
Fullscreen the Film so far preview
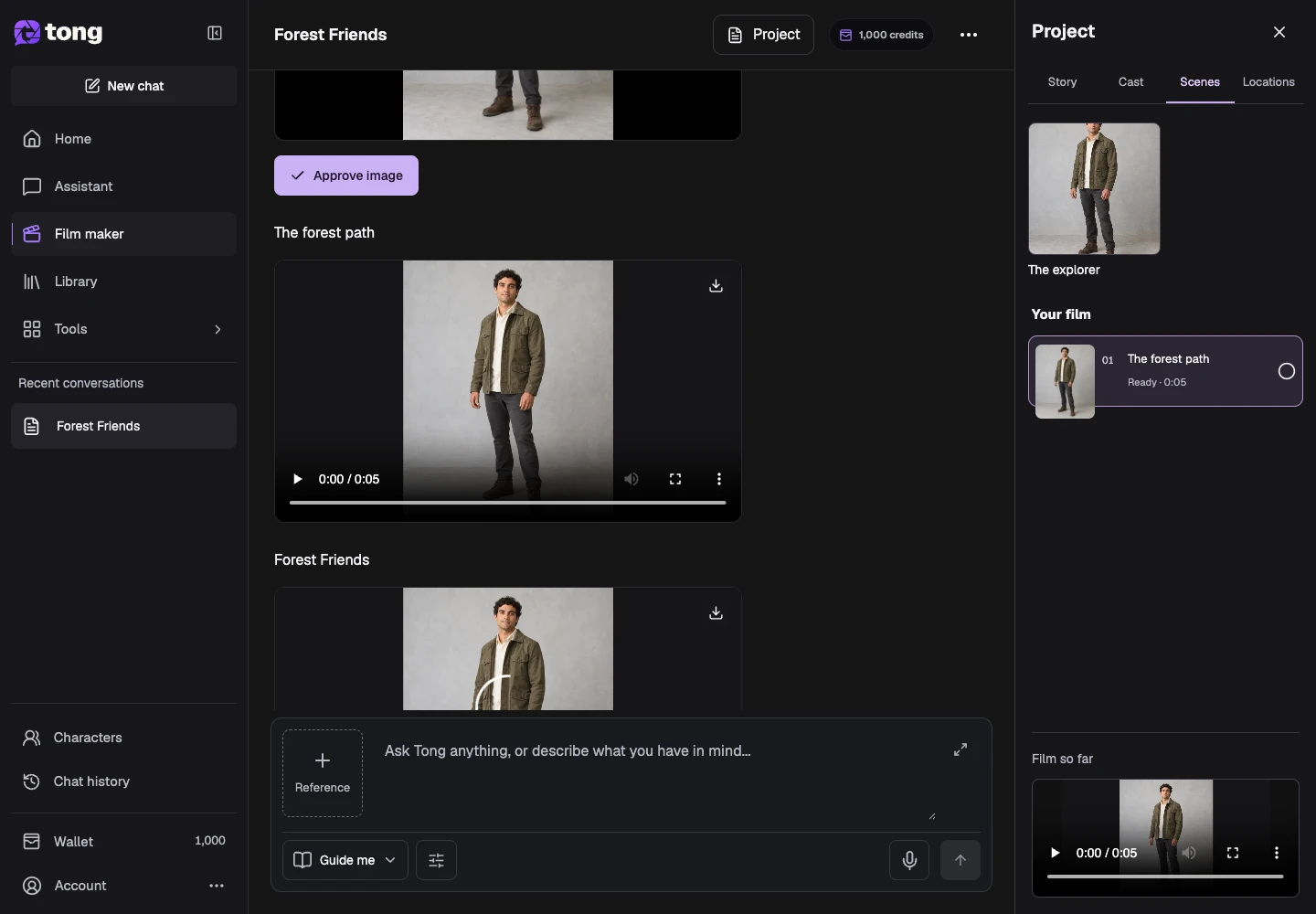click(x=1233, y=853)
